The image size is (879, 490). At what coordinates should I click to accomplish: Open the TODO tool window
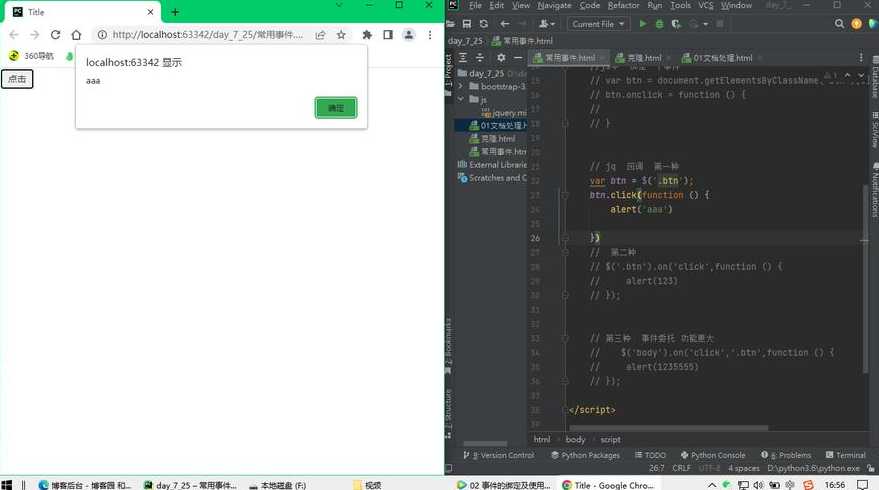650,455
